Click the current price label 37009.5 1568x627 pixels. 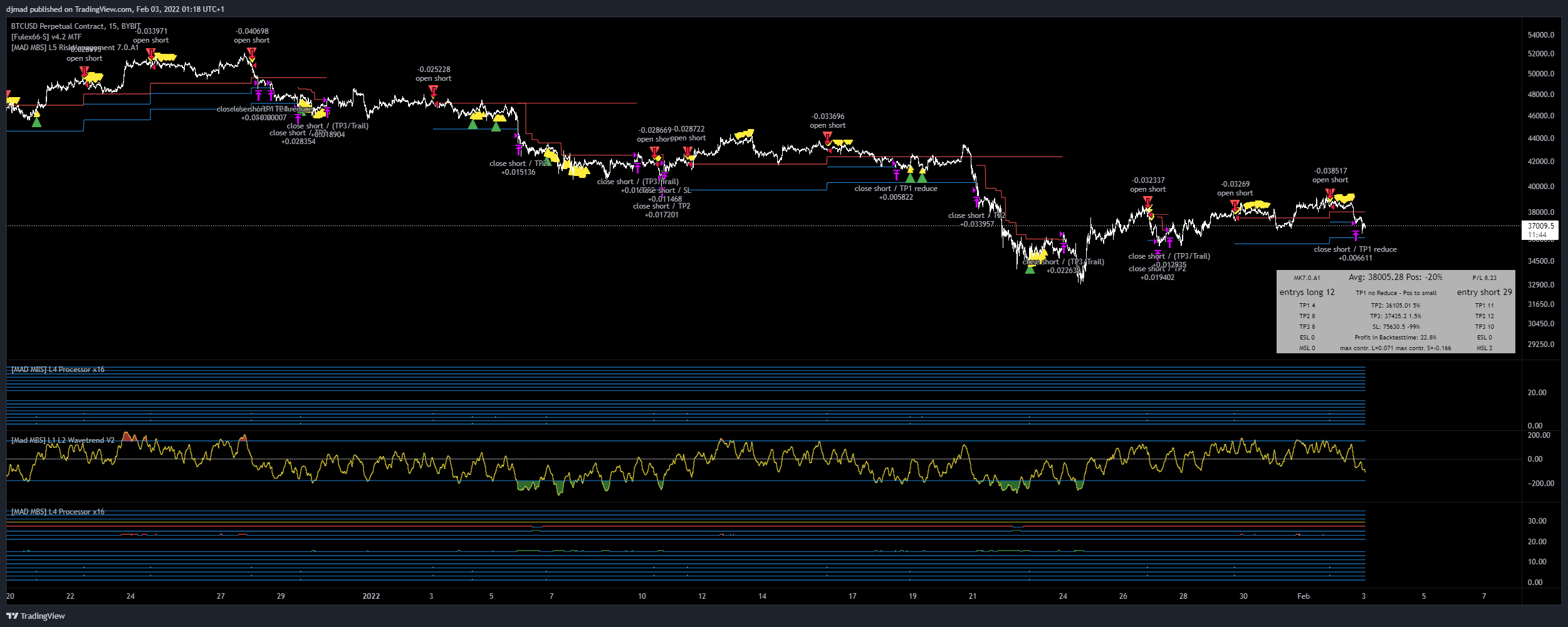[x=1540, y=226]
